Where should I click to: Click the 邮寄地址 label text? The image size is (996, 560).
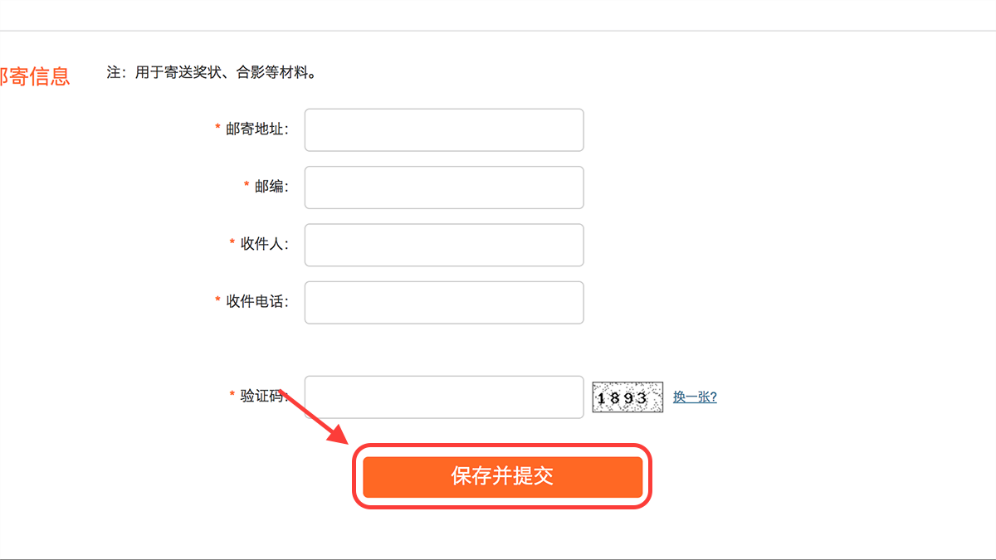coord(257,129)
